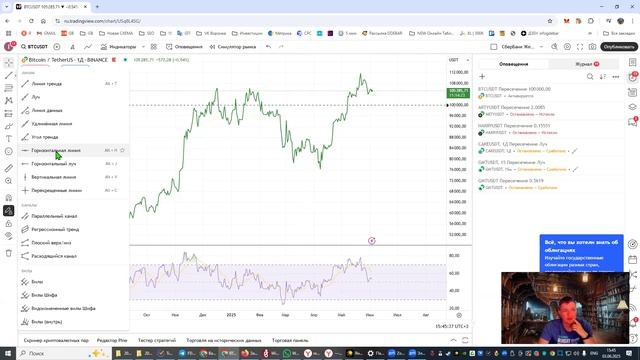Open Тестер стратегий tab at bottom
The height and width of the screenshot is (360, 640).
click(x=157, y=340)
